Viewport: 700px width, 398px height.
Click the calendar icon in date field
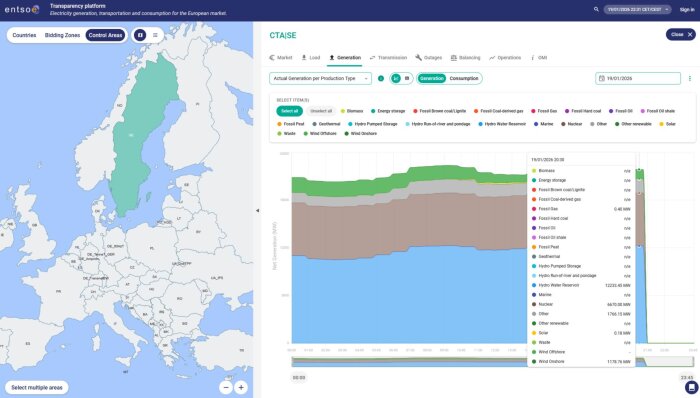(x=601, y=79)
